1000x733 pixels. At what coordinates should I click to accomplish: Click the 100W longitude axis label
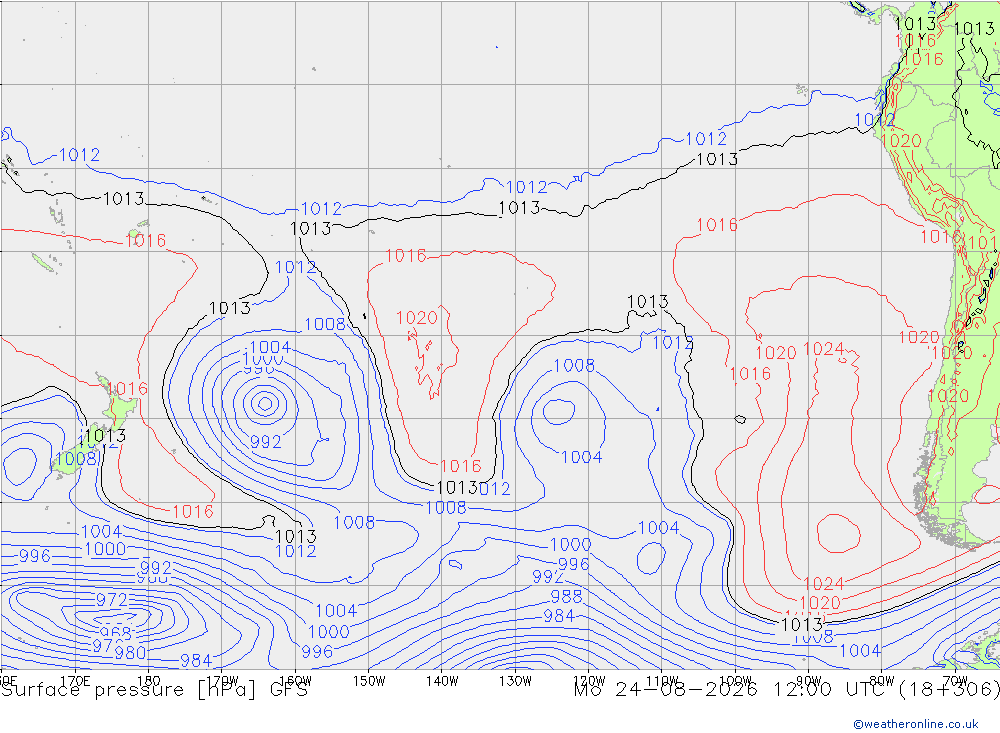[735, 681]
